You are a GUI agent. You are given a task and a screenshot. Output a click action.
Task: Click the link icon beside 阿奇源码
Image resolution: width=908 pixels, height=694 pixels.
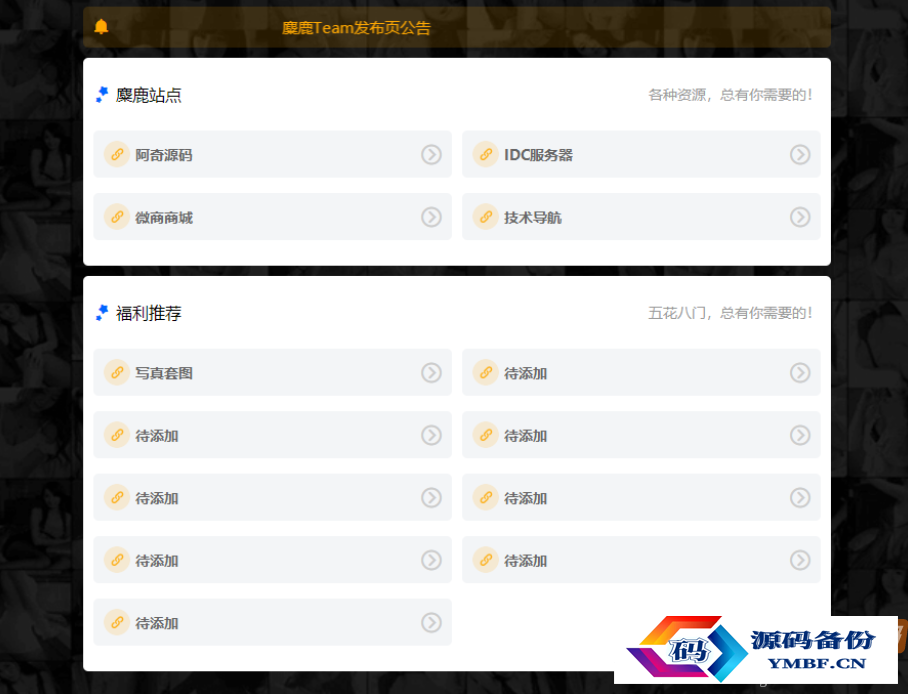tap(117, 154)
